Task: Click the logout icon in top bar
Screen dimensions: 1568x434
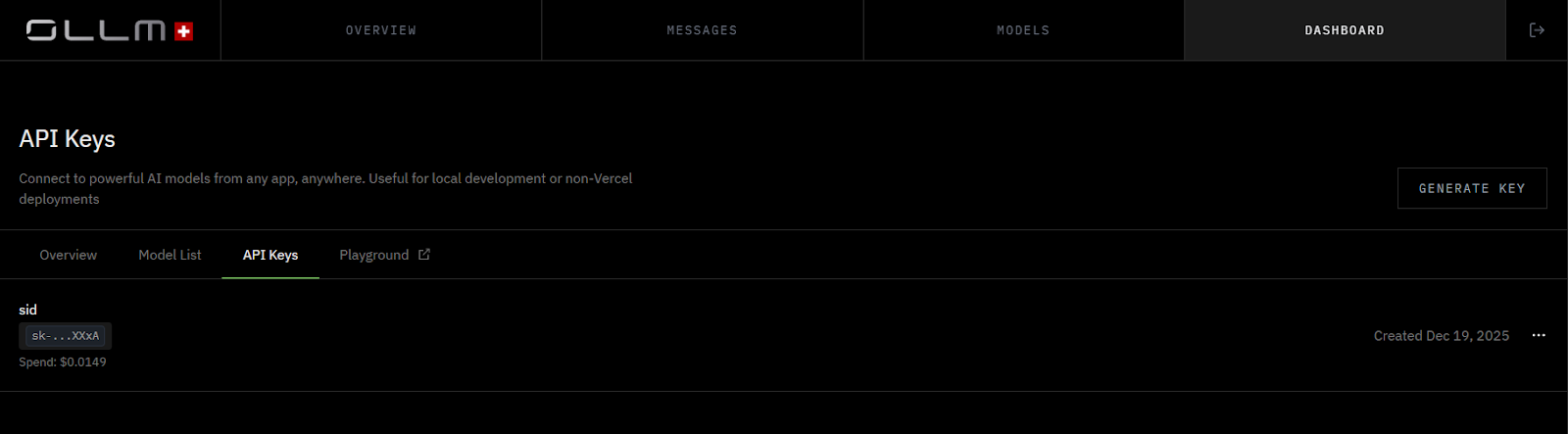Action: (x=1537, y=30)
